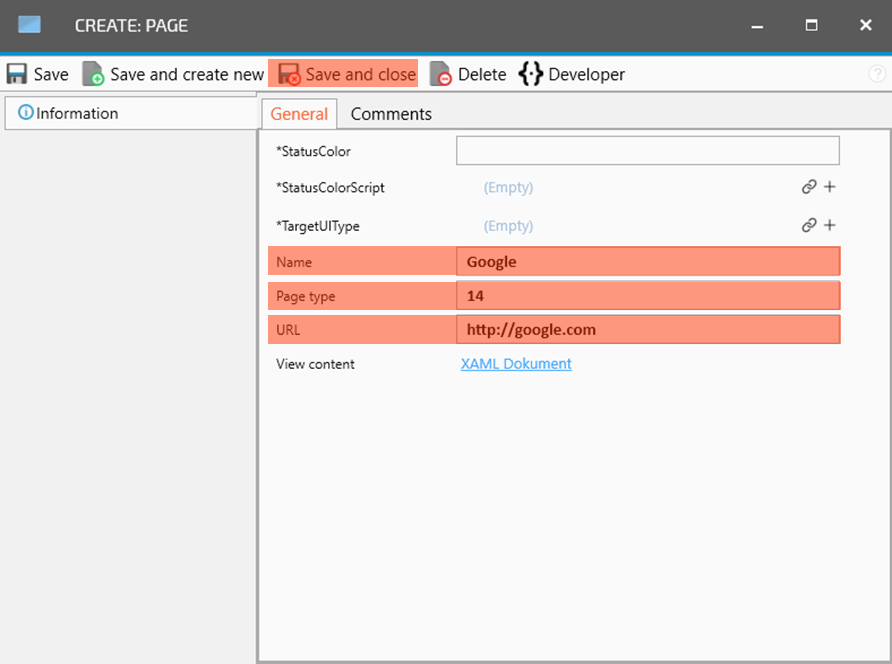The image size is (892, 664).
Task: Click the faint help question mark icon
Action: click(x=877, y=74)
